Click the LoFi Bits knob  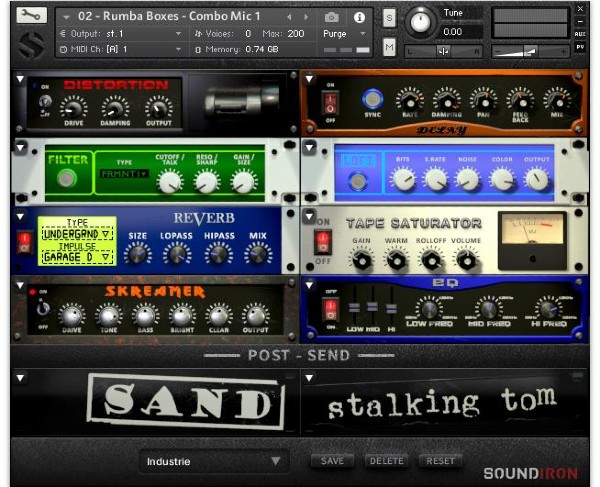404,179
